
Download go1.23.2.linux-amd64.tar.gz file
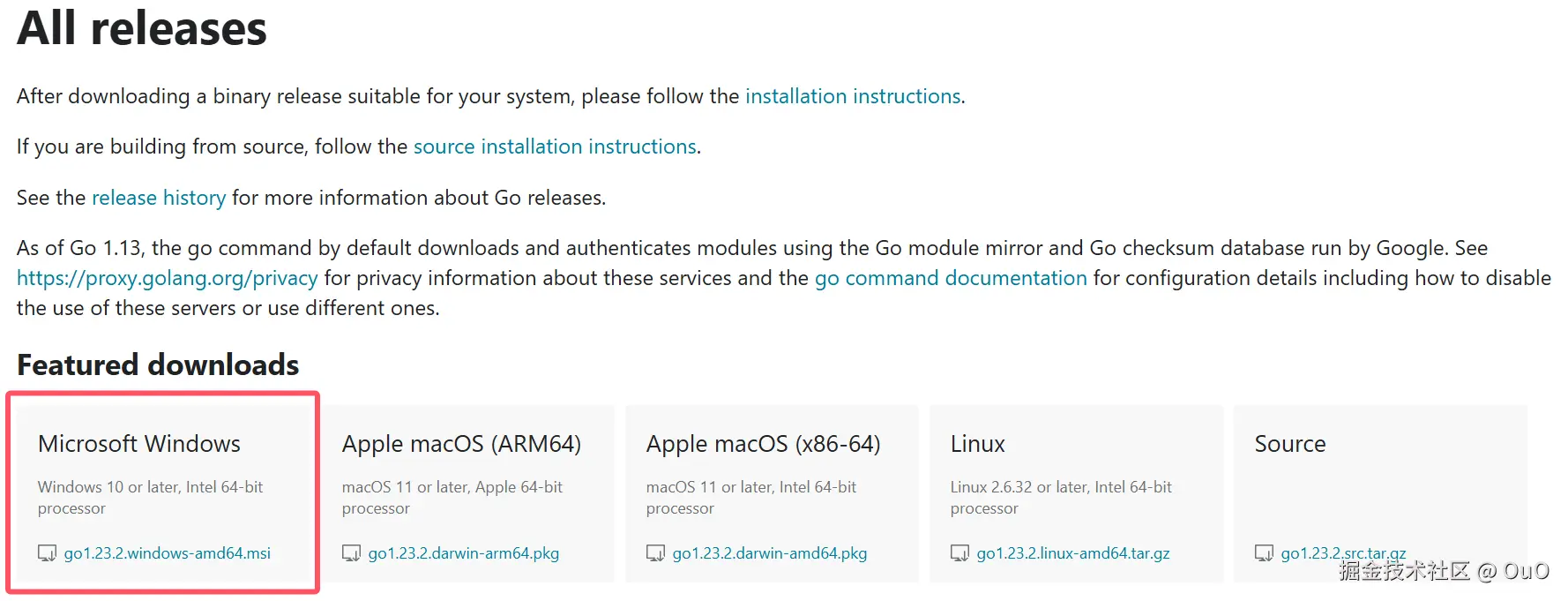(1073, 553)
